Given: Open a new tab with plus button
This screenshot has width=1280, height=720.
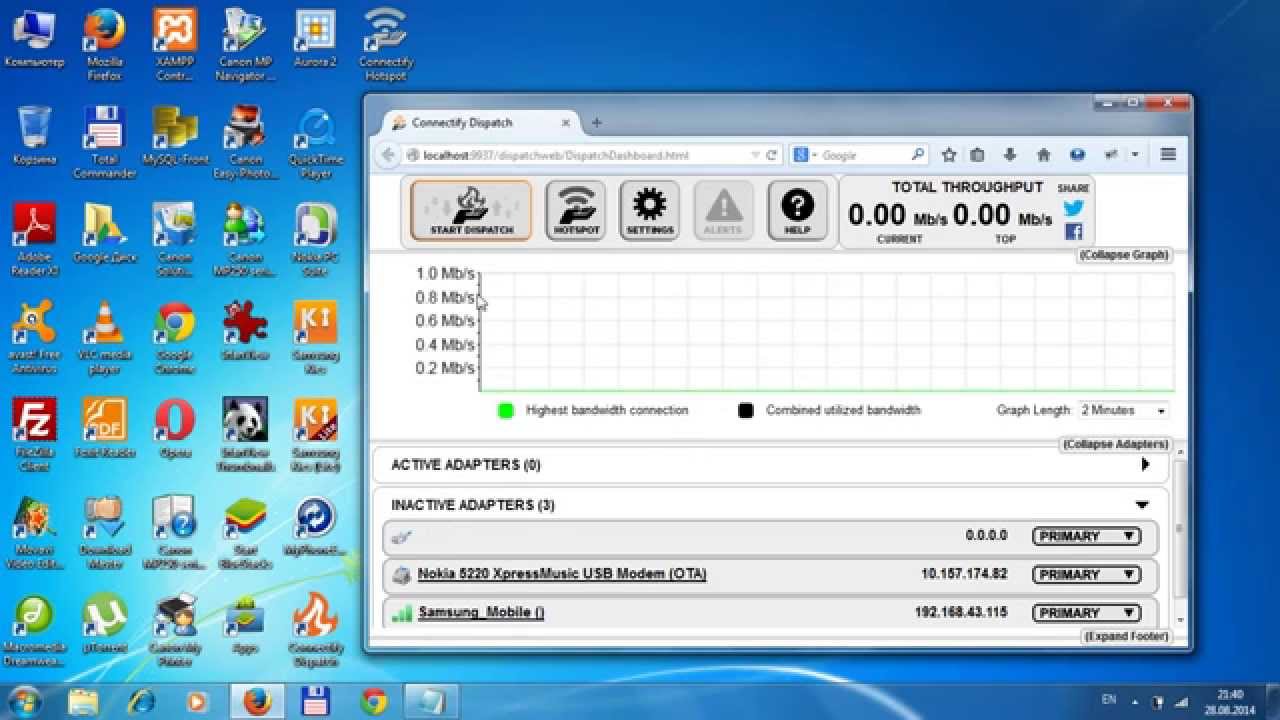Looking at the screenshot, I should pyautogui.click(x=597, y=123).
